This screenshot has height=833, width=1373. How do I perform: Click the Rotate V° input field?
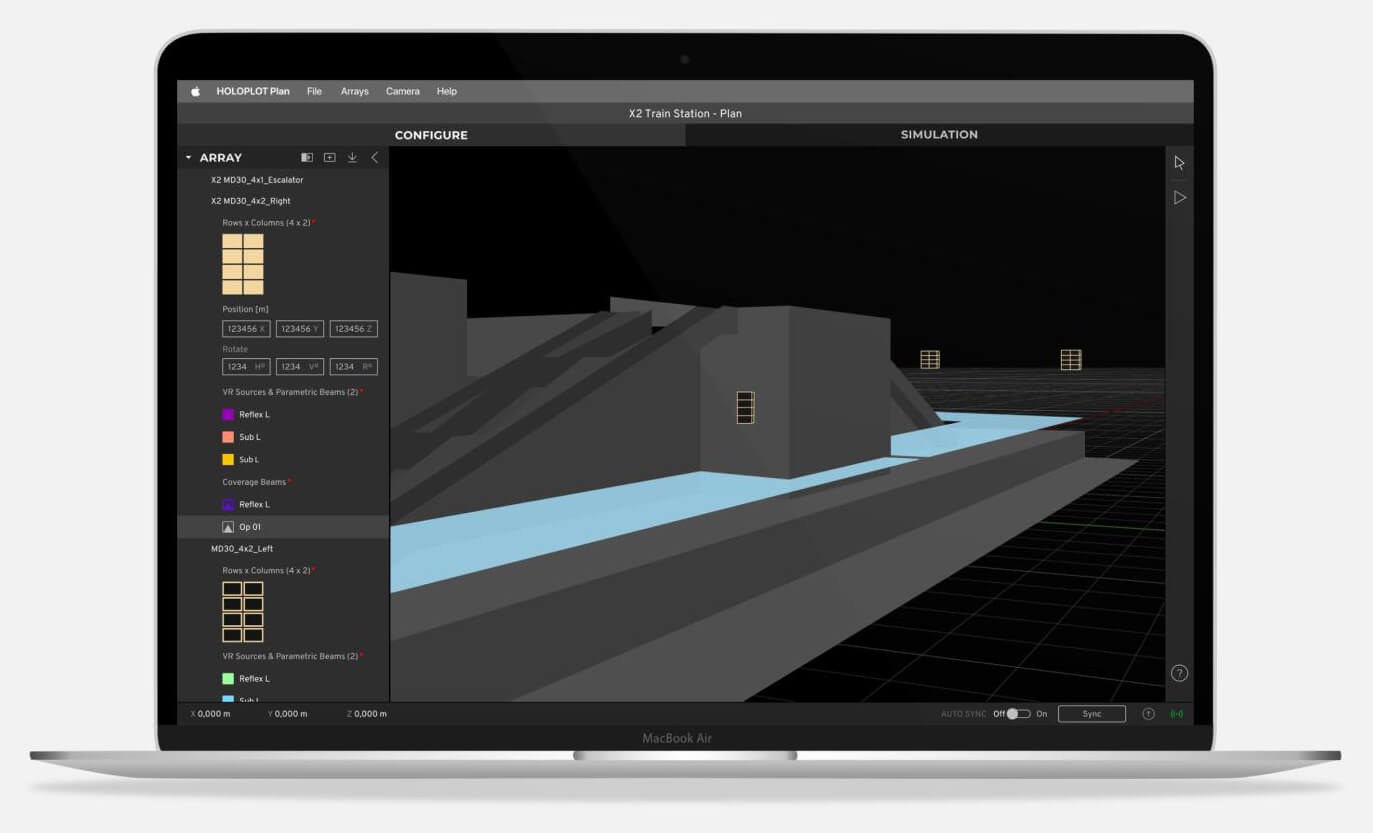pyautogui.click(x=300, y=367)
